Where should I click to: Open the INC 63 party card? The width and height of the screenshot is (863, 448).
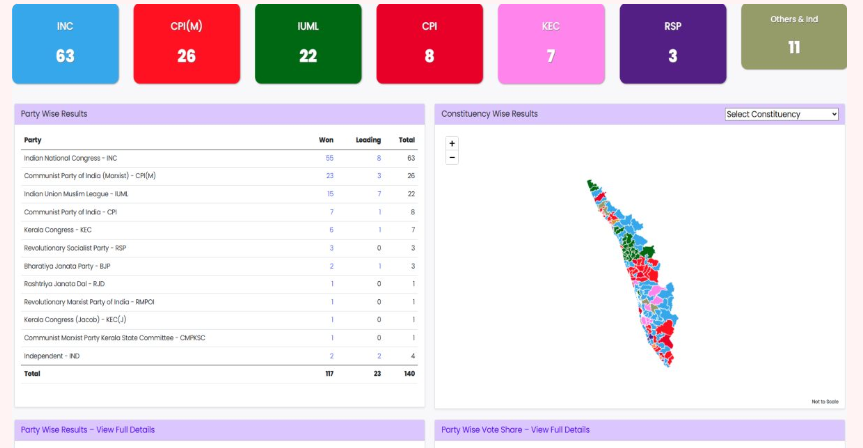65,44
